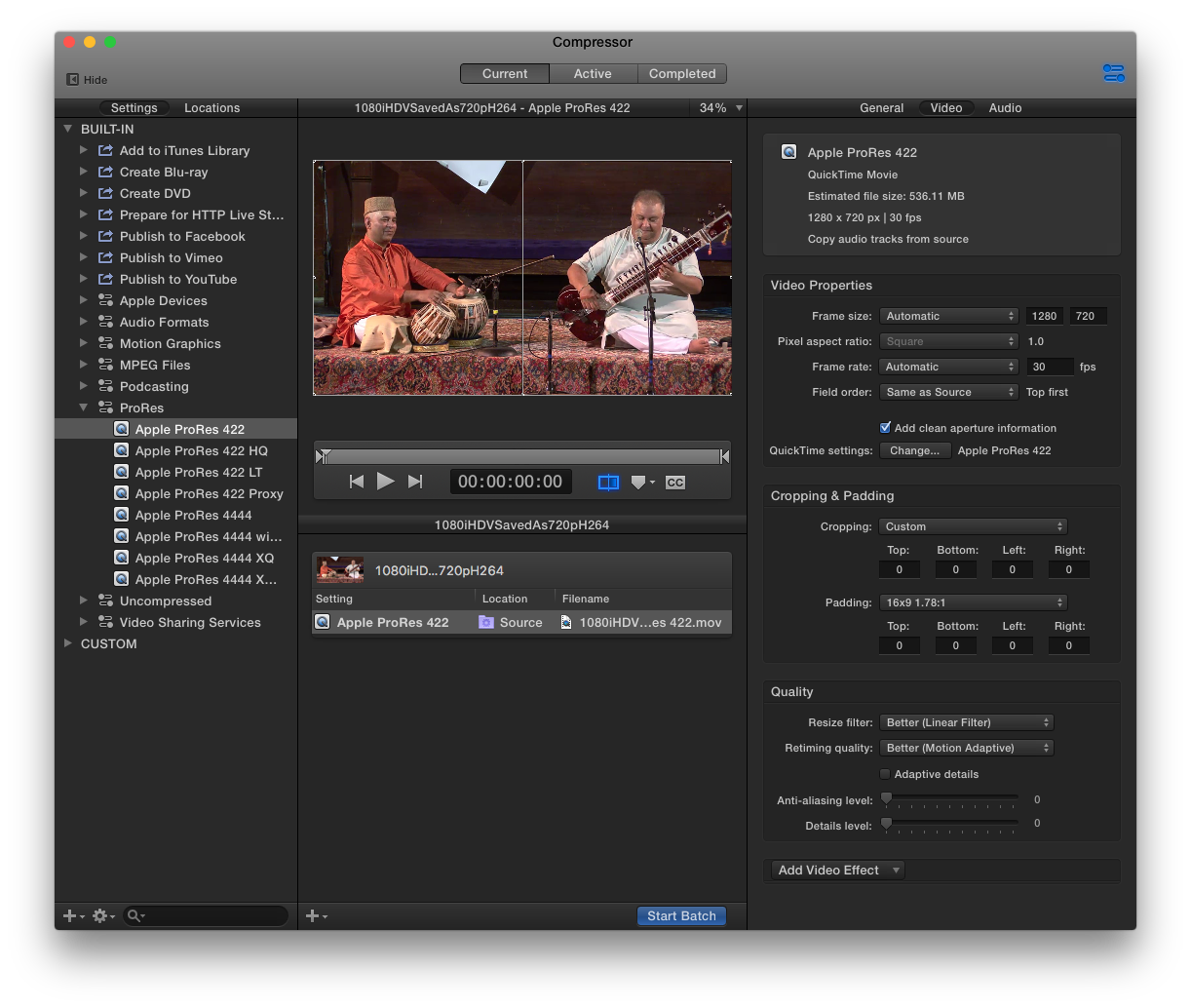Expand the CUSTOM group
This screenshot has height=1008, width=1191.
[x=68, y=643]
